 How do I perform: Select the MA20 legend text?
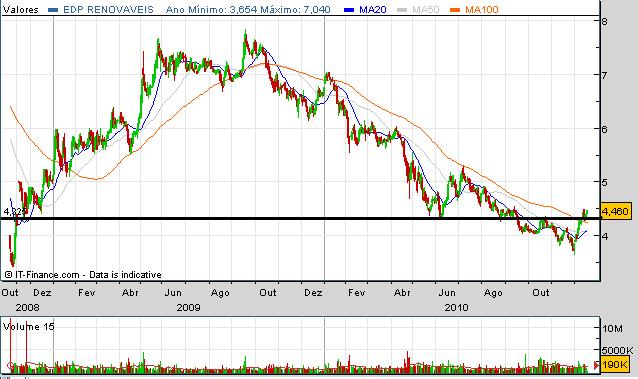click(x=372, y=9)
